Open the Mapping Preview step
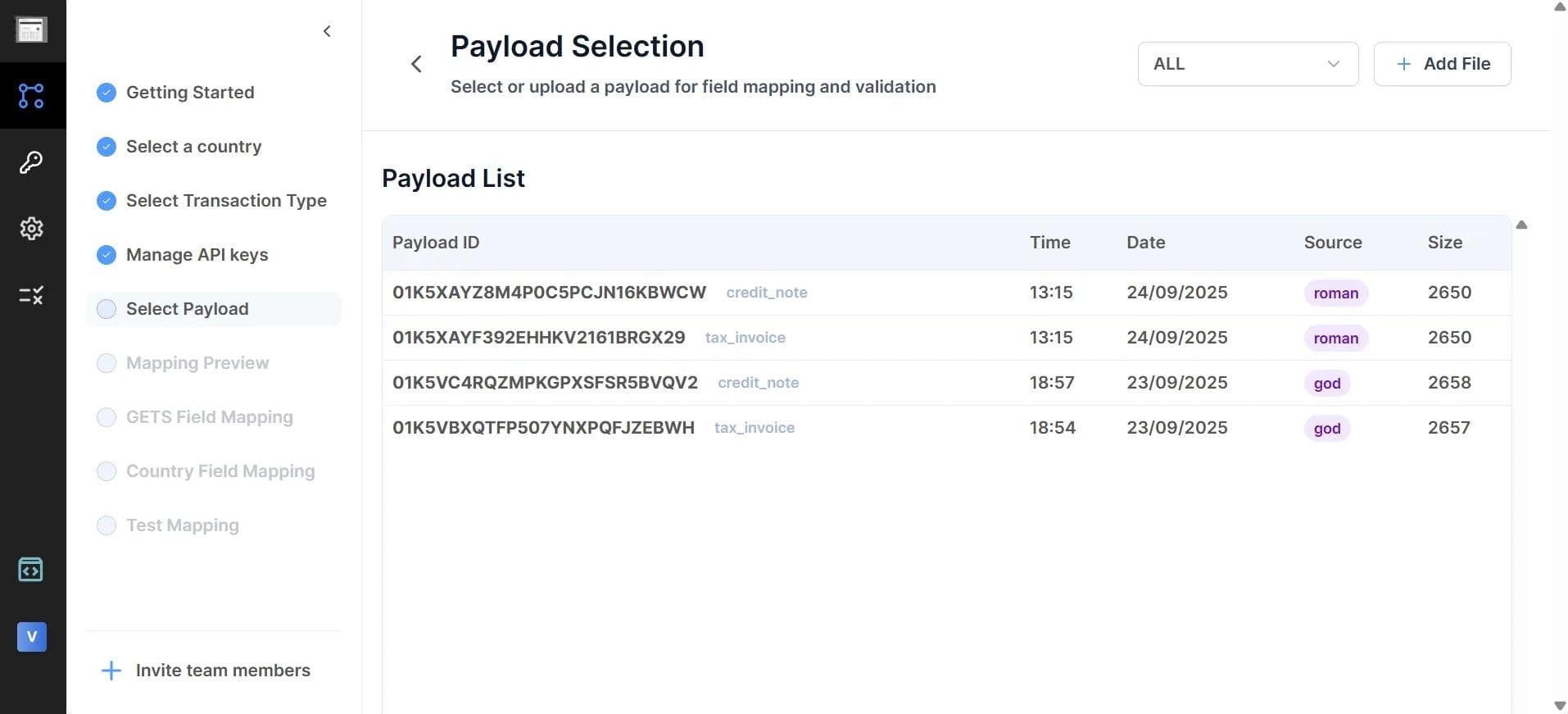1568x714 pixels. 214,363
